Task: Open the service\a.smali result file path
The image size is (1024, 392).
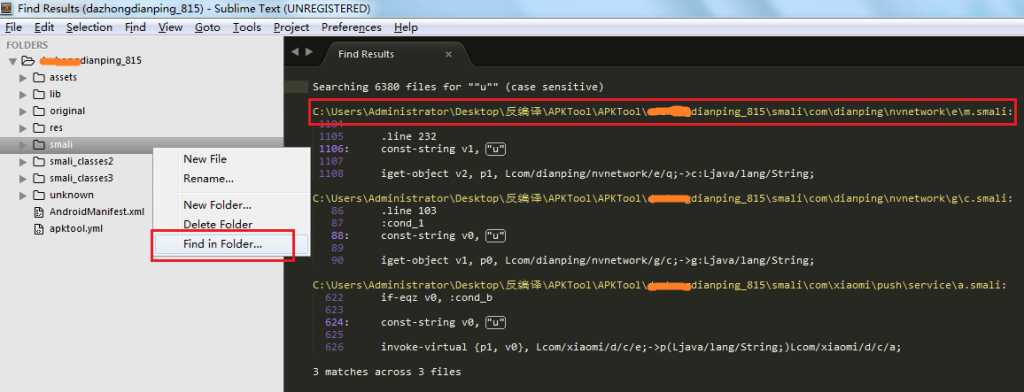Action: tap(660, 285)
